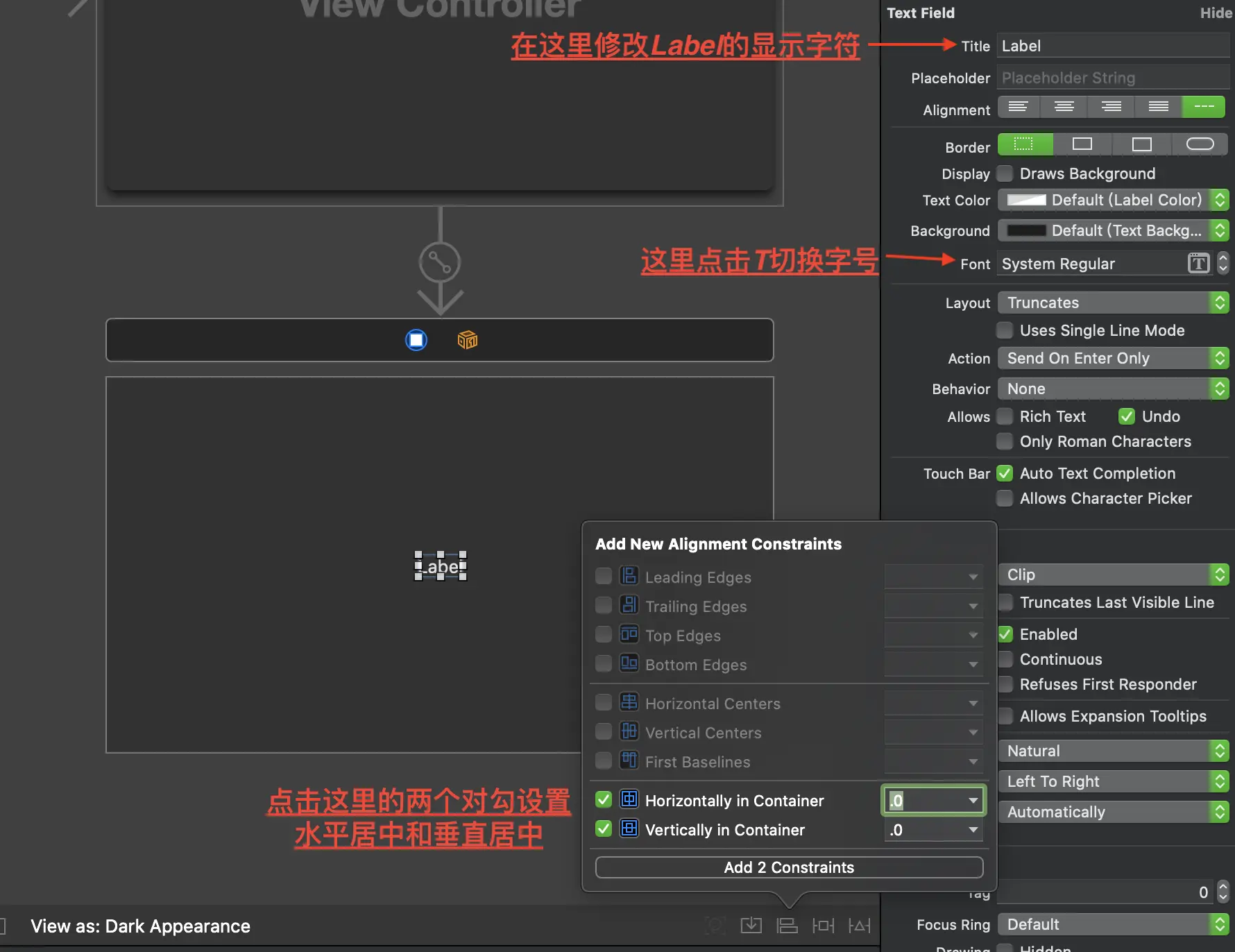The image size is (1235, 952).
Task: Click the Update Frames icon
Action: [715, 926]
